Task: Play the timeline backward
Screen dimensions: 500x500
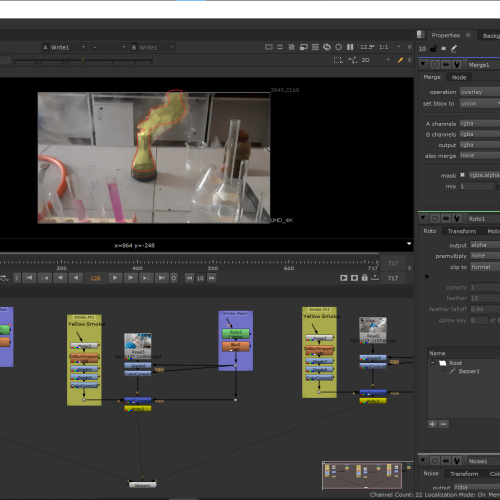Action: (76, 278)
